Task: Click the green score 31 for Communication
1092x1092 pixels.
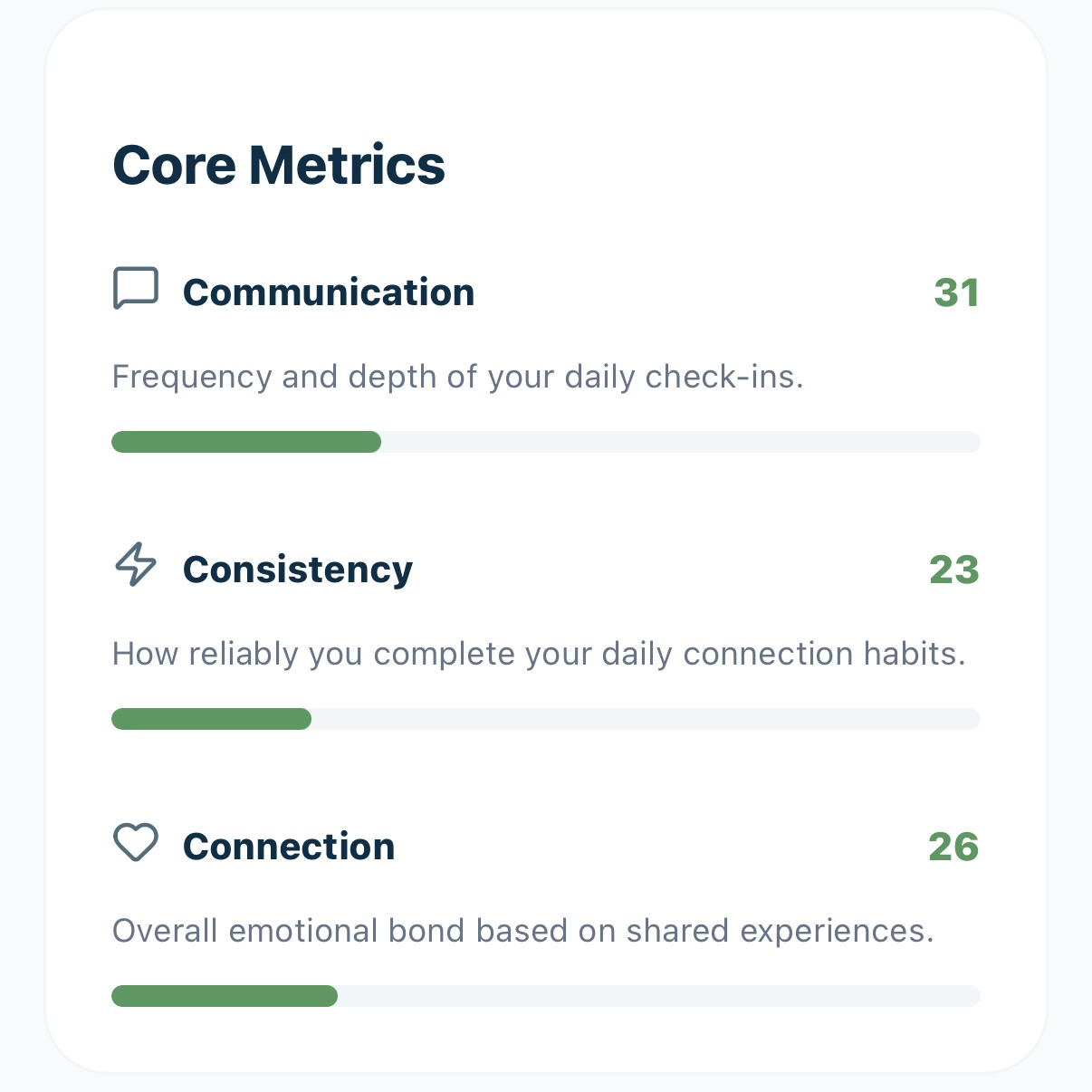Action: (956, 292)
